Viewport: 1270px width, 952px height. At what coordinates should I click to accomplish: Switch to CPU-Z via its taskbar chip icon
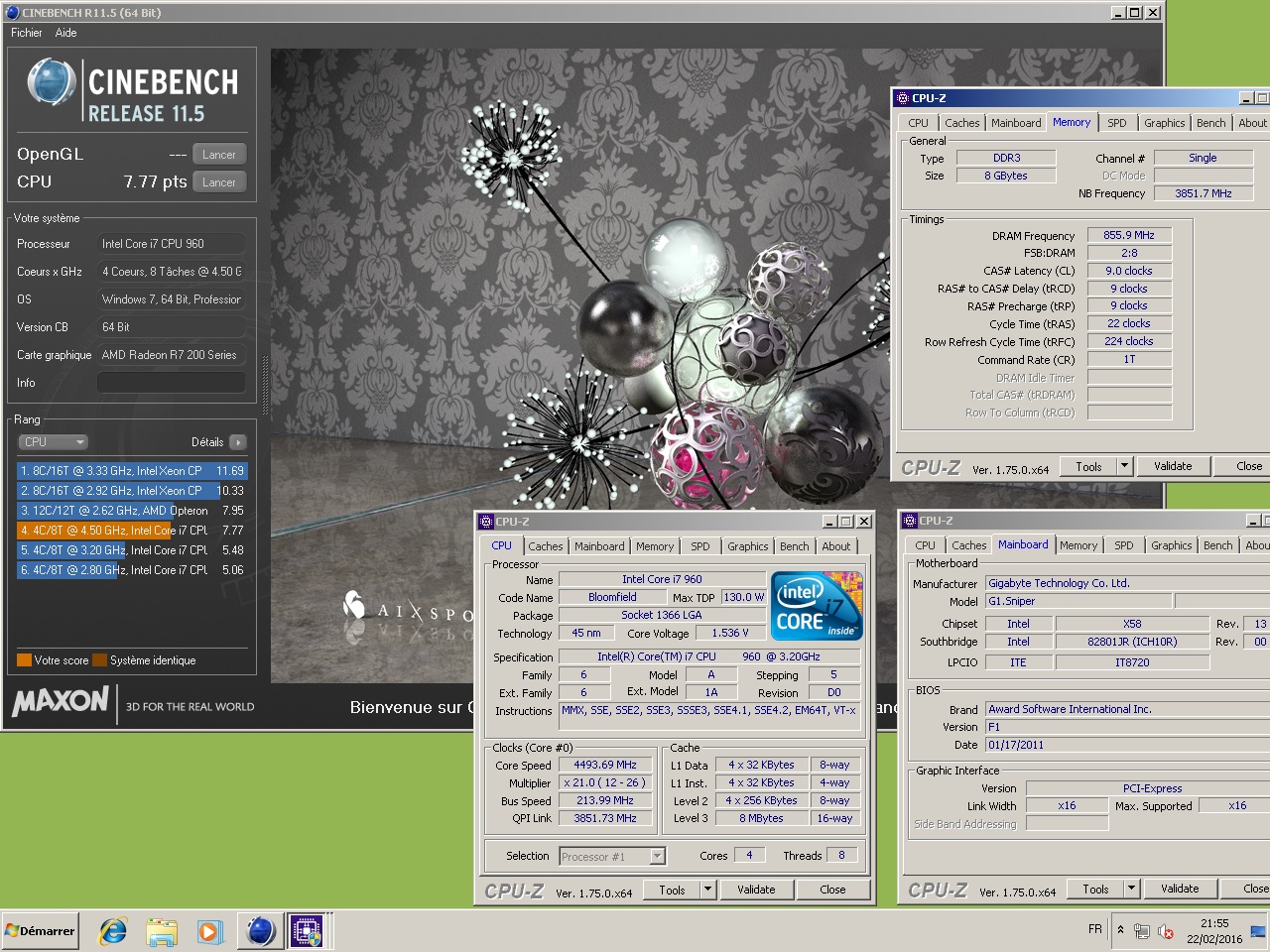click(x=308, y=931)
